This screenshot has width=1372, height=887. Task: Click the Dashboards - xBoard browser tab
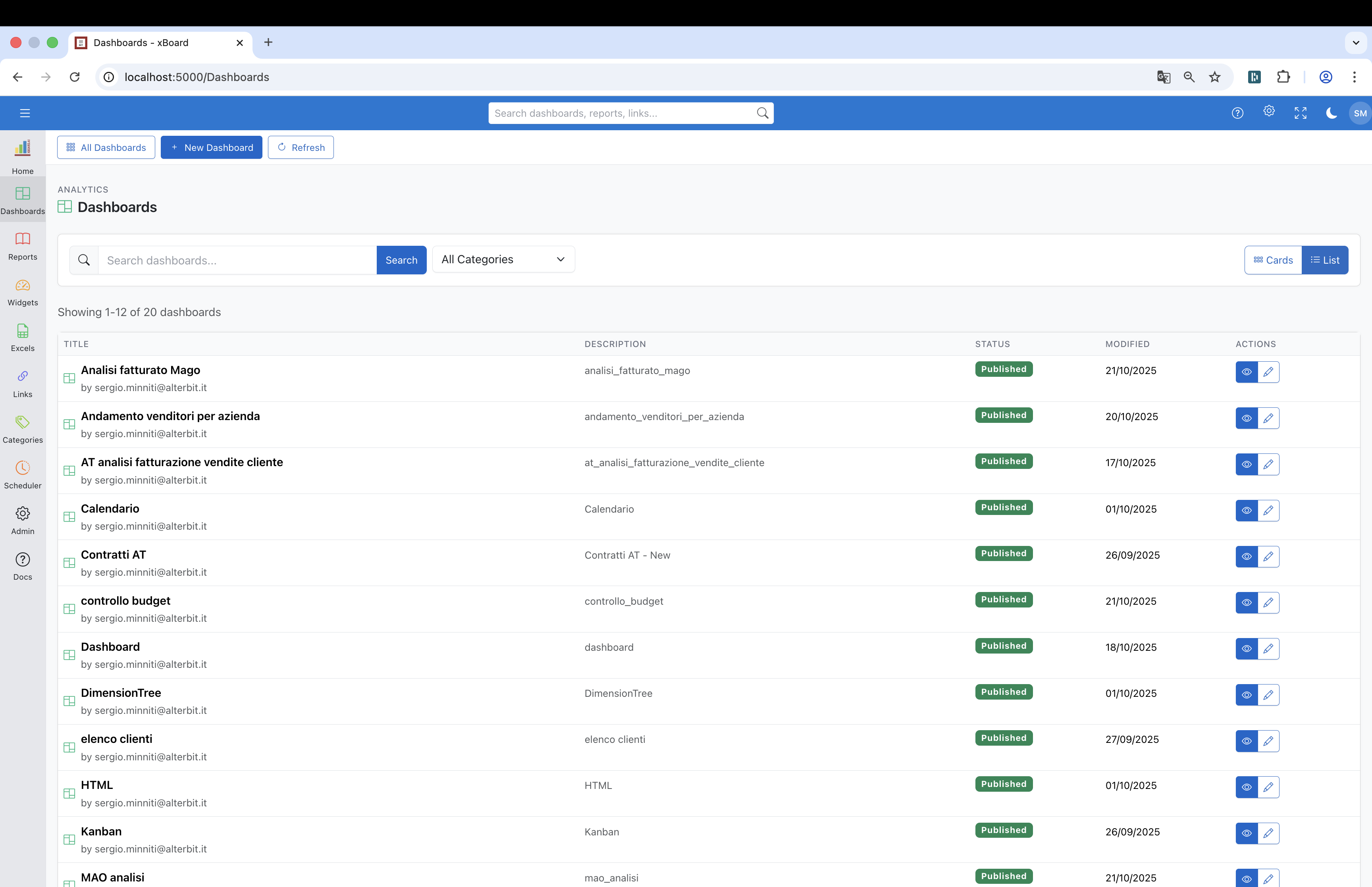160,42
